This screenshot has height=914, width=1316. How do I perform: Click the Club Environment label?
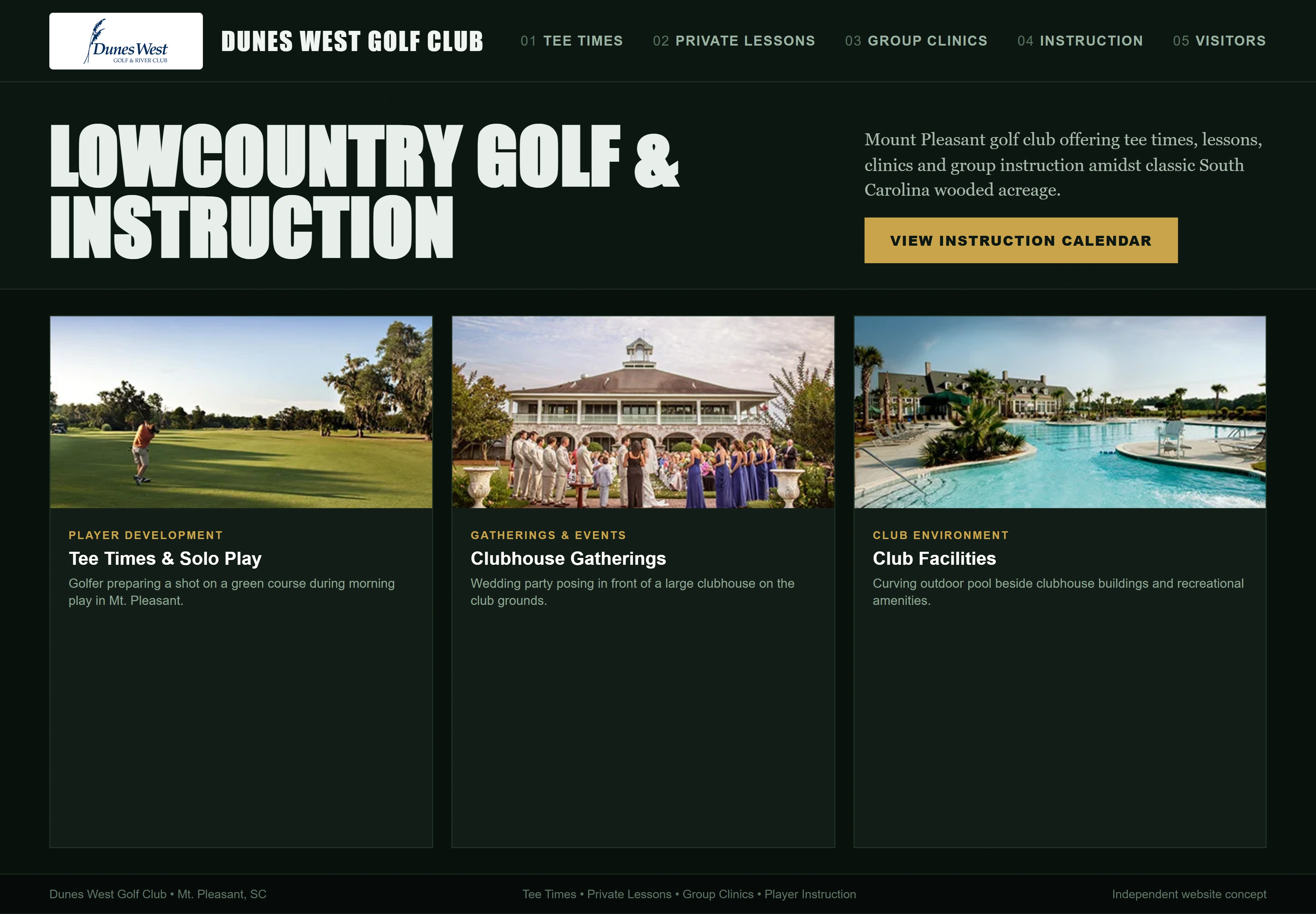(x=940, y=535)
